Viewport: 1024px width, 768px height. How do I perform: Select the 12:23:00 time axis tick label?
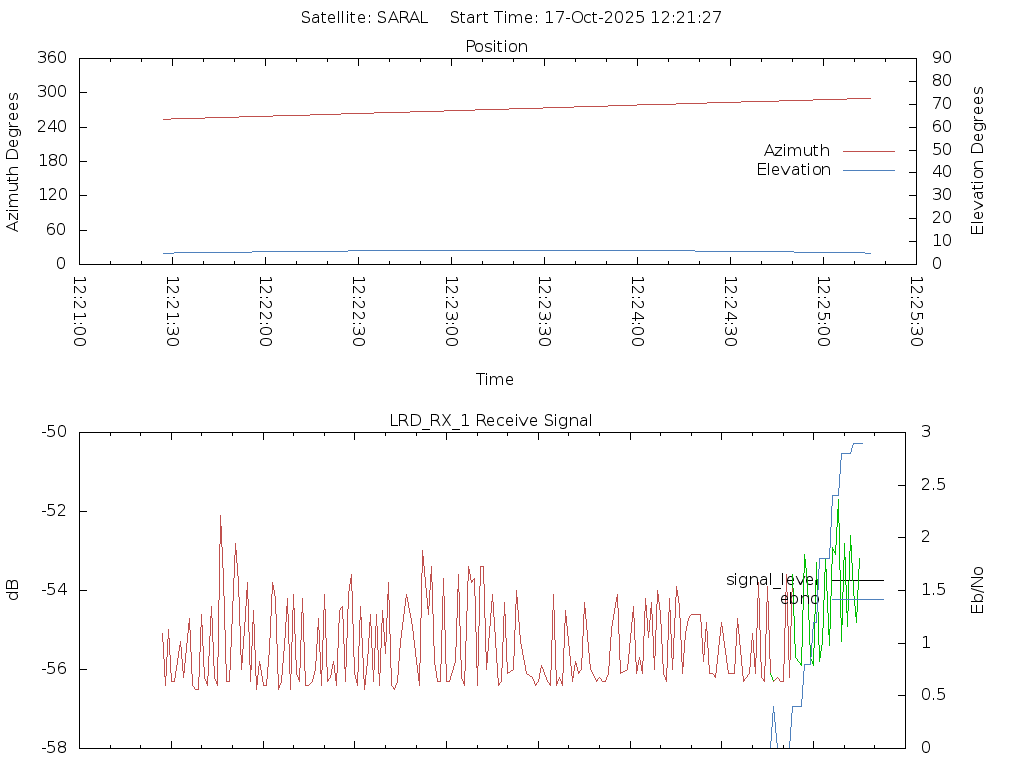click(451, 312)
